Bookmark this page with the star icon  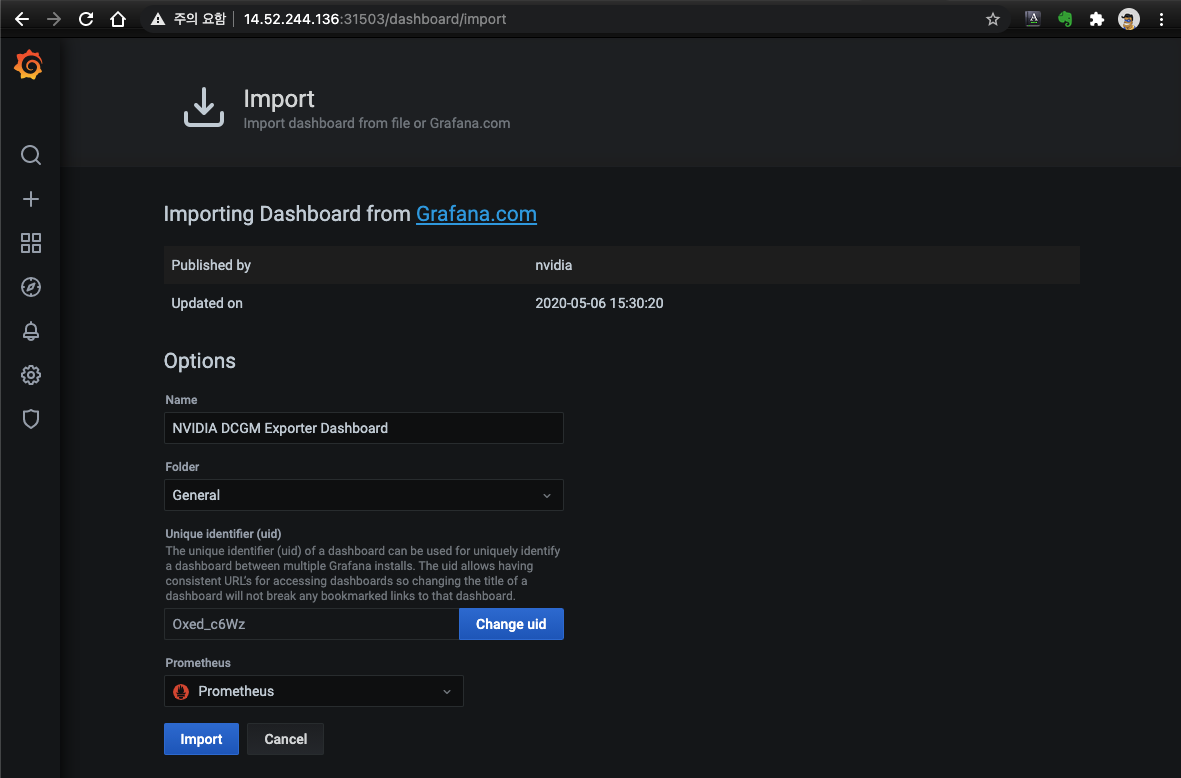pos(993,20)
